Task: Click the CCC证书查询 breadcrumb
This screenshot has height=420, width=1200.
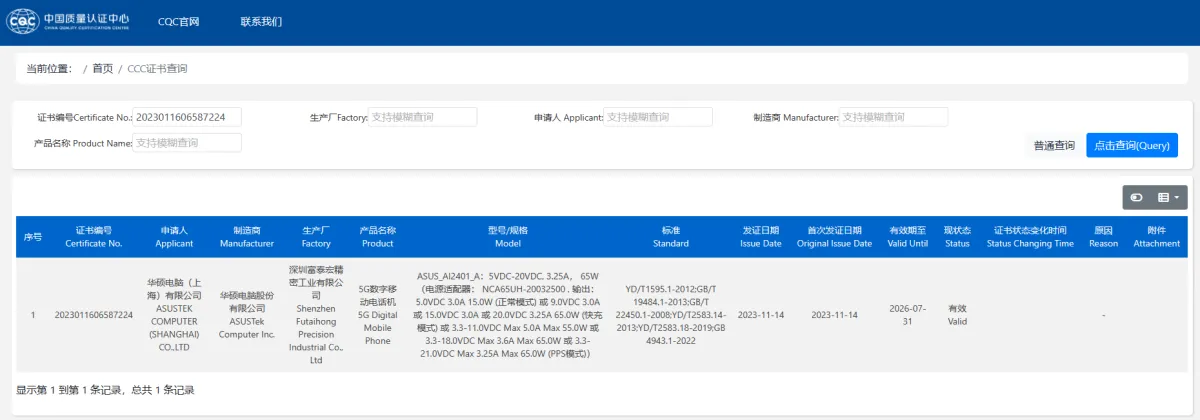Action: pyautogui.click(x=157, y=69)
